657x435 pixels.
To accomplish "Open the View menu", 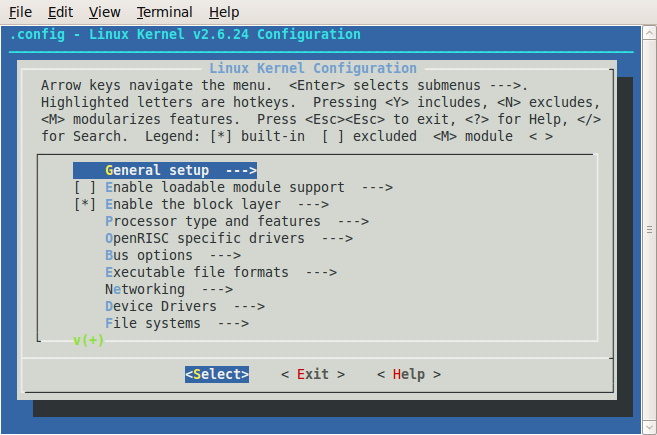I will click(x=104, y=12).
